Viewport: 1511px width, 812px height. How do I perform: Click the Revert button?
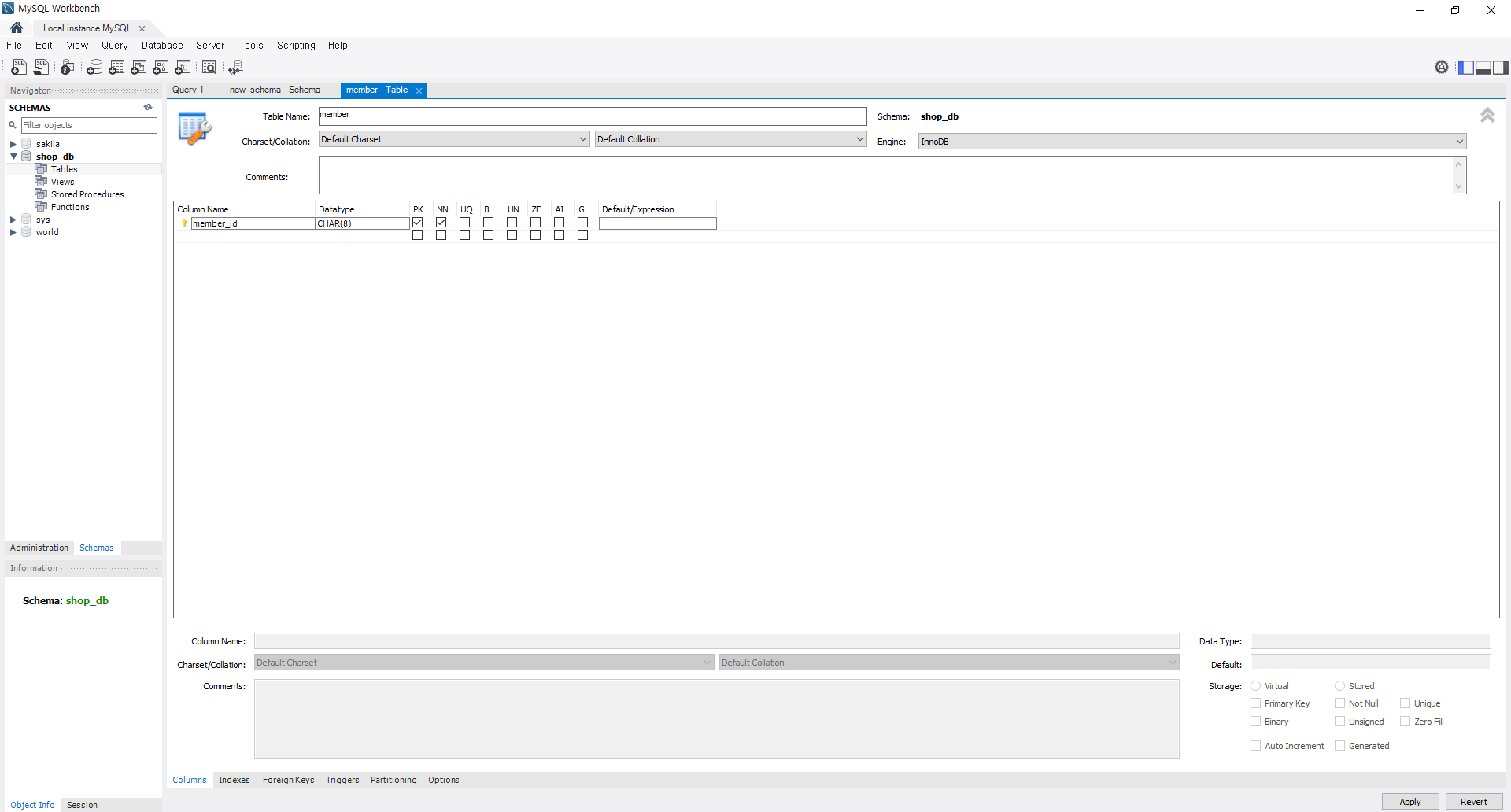point(1474,802)
